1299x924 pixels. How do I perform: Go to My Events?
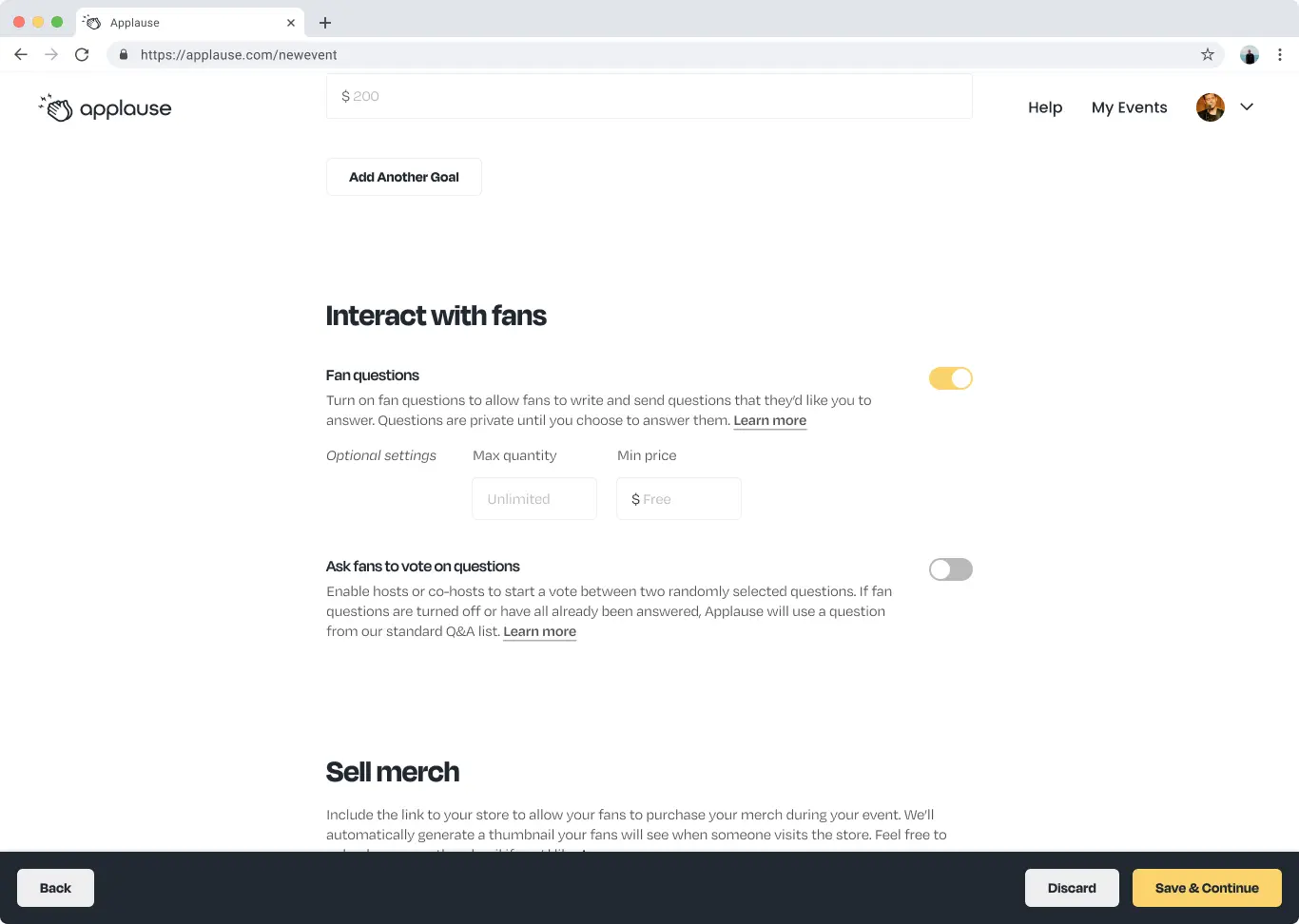1129,107
